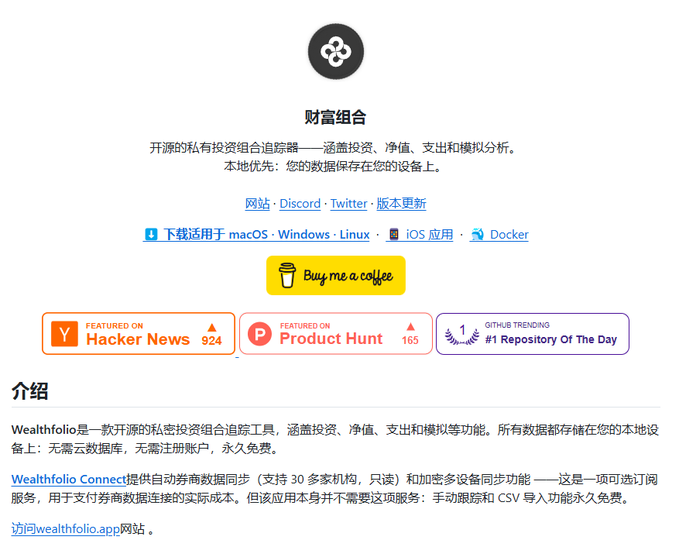Image resolution: width=679 pixels, height=540 pixels.
Task: Click the Hacker News upvote triangle
Action: point(211,327)
